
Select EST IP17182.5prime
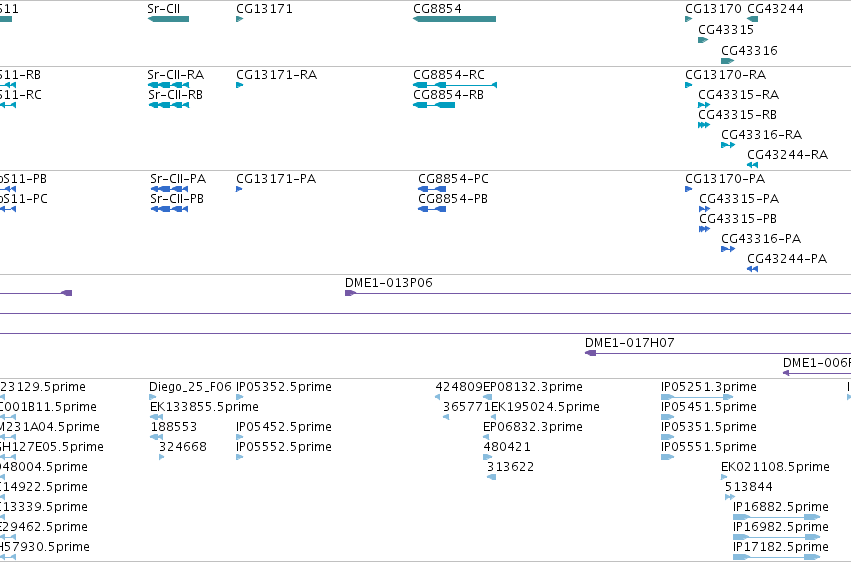point(780,547)
